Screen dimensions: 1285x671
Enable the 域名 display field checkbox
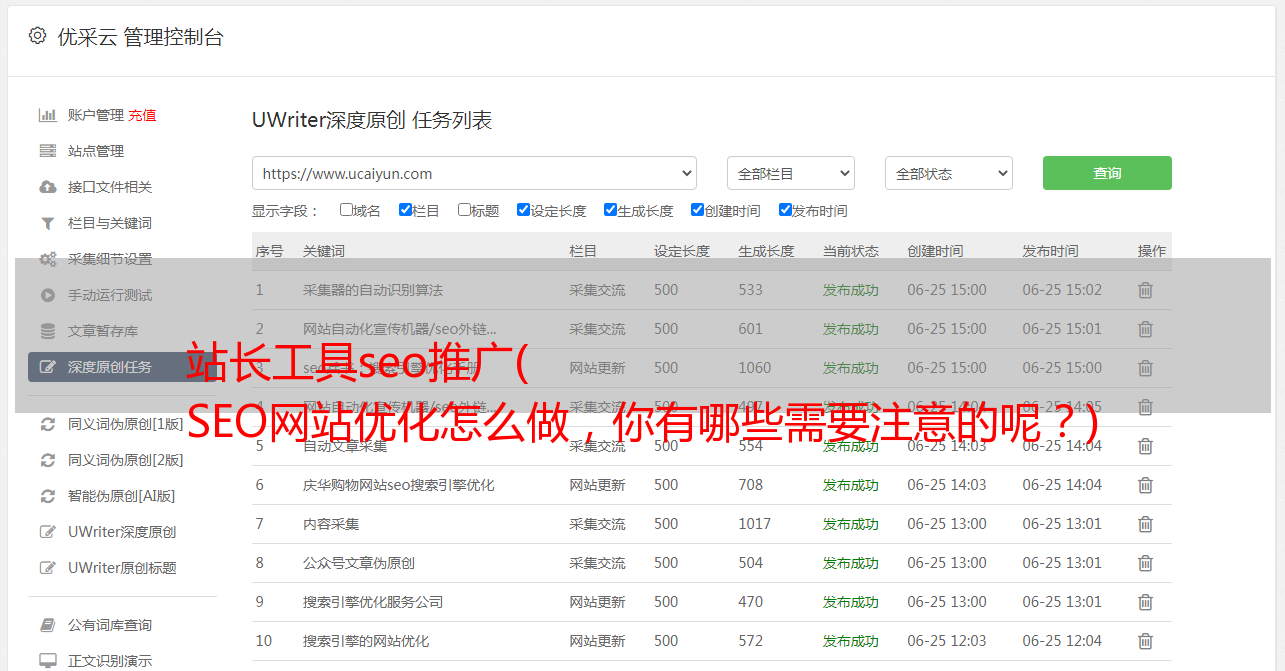[x=346, y=210]
